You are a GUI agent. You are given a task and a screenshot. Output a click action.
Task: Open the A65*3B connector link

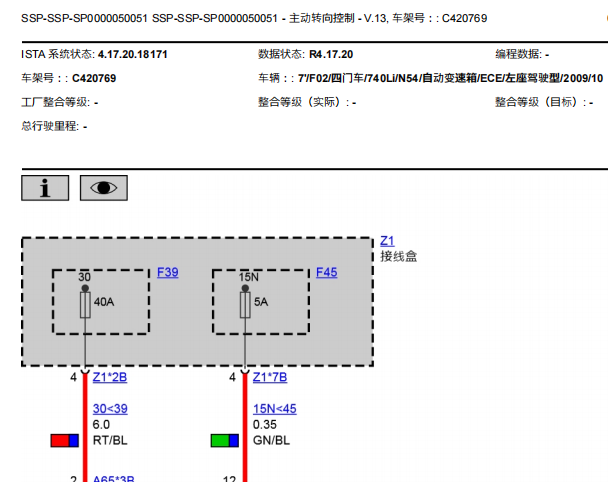click(114, 479)
